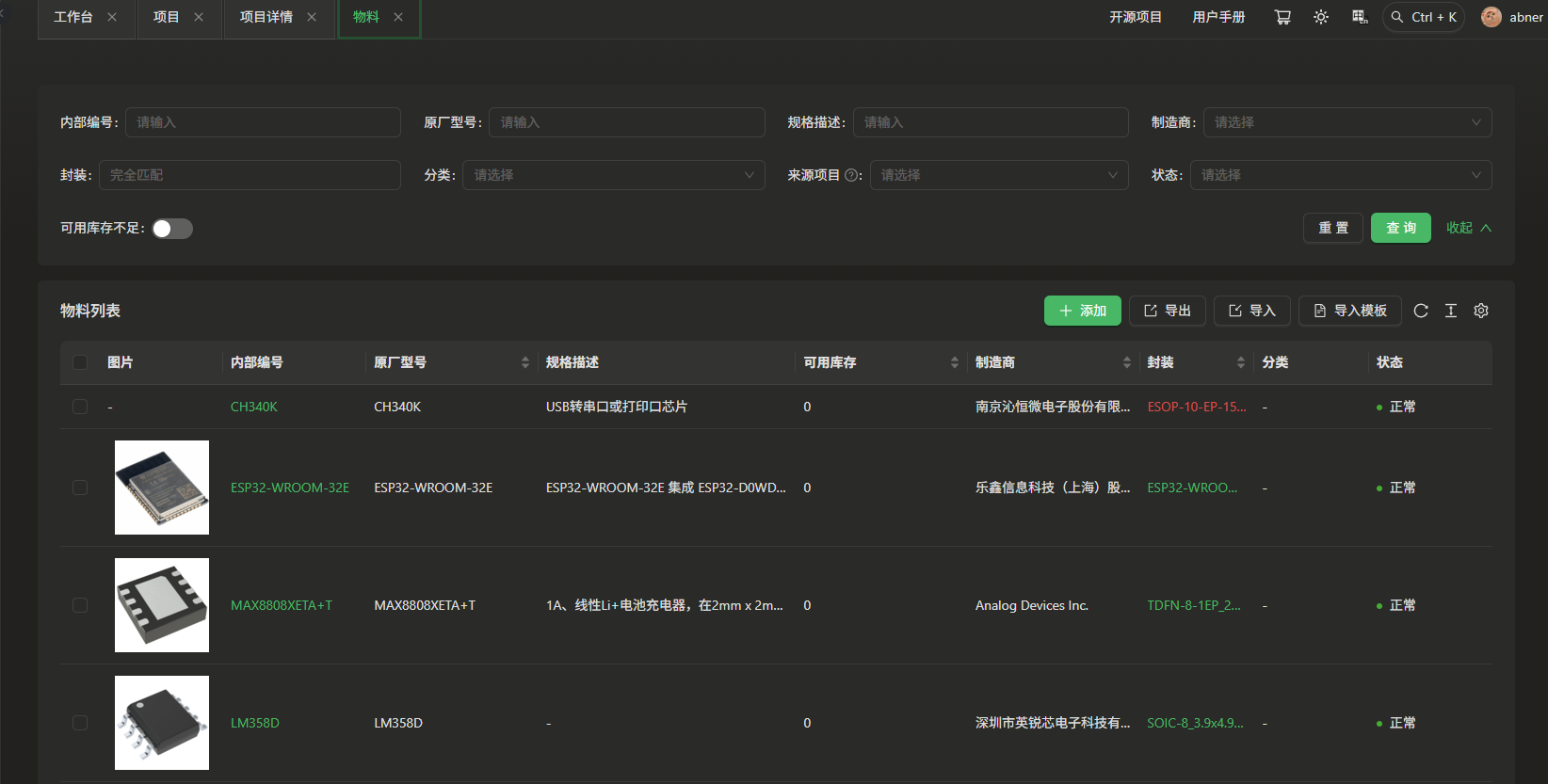1548x784 pixels.
Task: Click the refresh icon in list toolbar
Action: click(1421, 311)
